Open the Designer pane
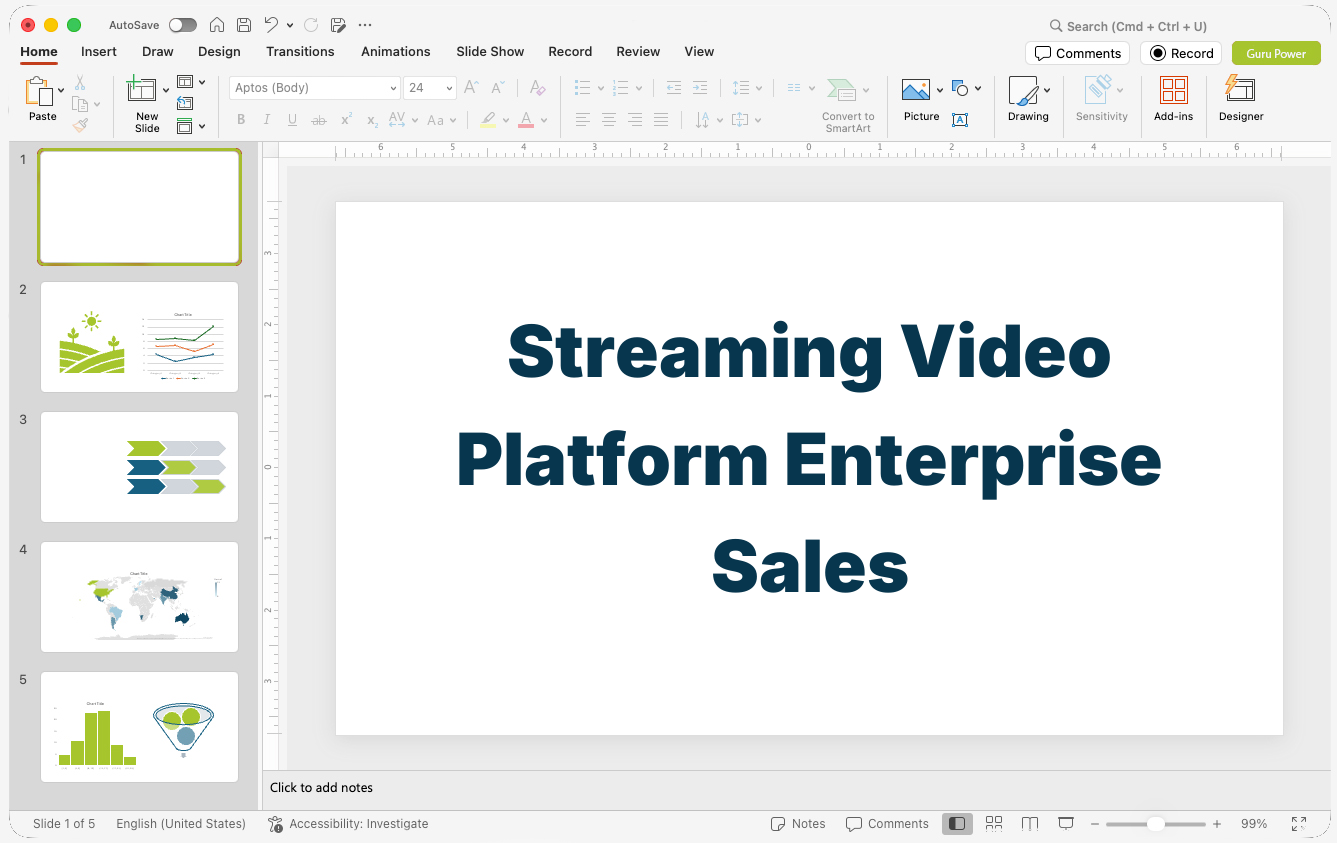Image resolution: width=1337 pixels, height=843 pixels. click(x=1241, y=99)
